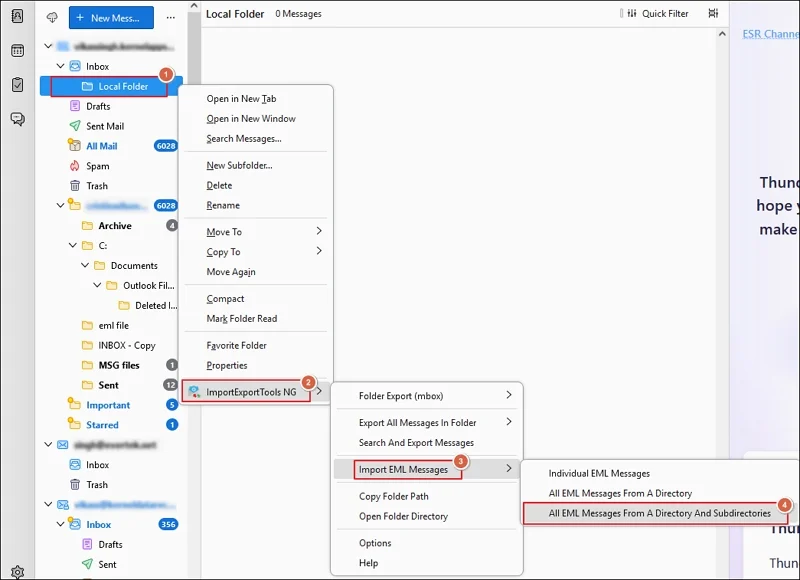
Task: Collapse the first Inbox folder chevron
Action: coord(60,66)
